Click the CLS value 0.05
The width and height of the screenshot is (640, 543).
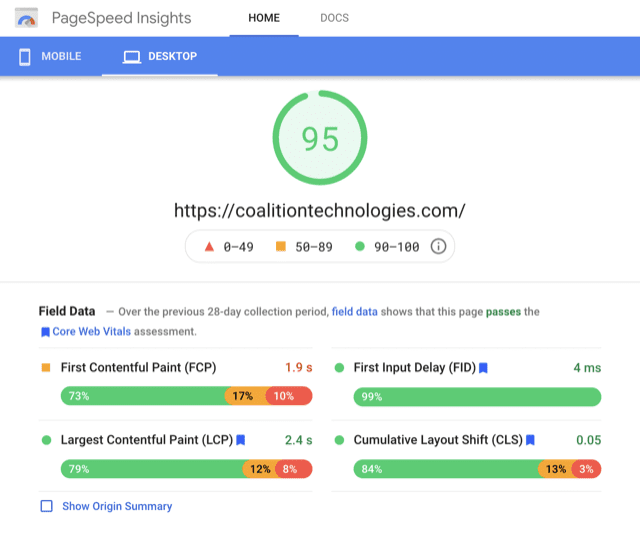(589, 440)
